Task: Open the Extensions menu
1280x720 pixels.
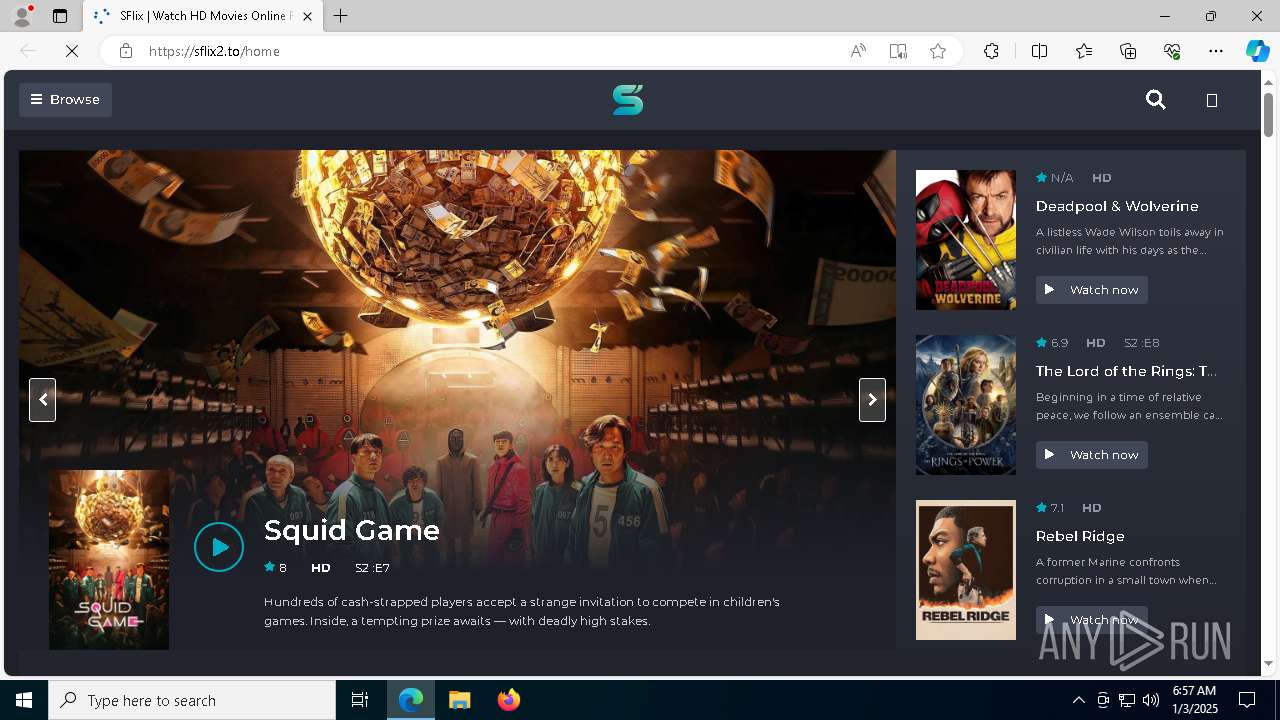Action: tap(991, 51)
